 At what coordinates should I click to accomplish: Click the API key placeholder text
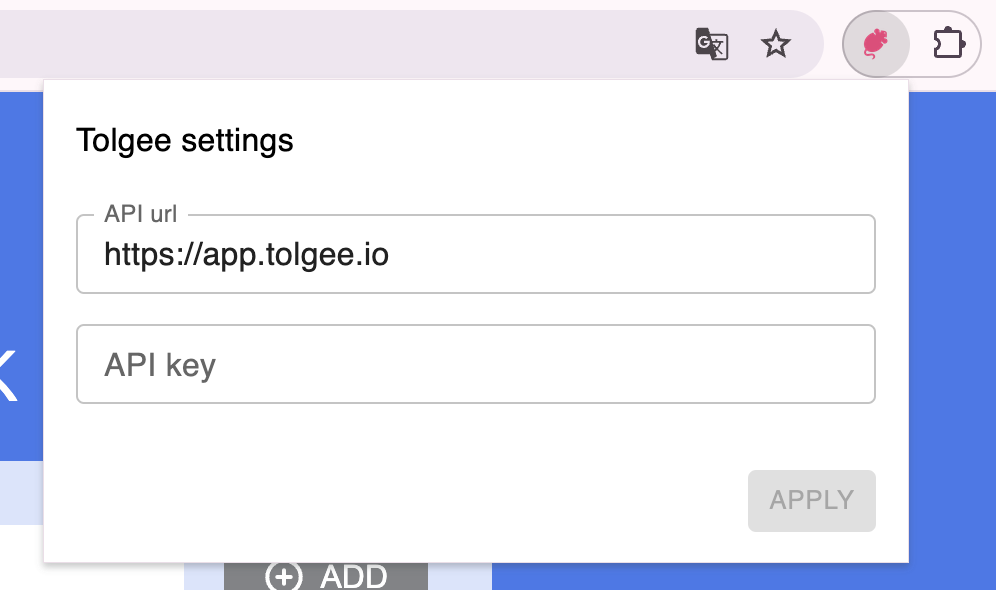[159, 364]
